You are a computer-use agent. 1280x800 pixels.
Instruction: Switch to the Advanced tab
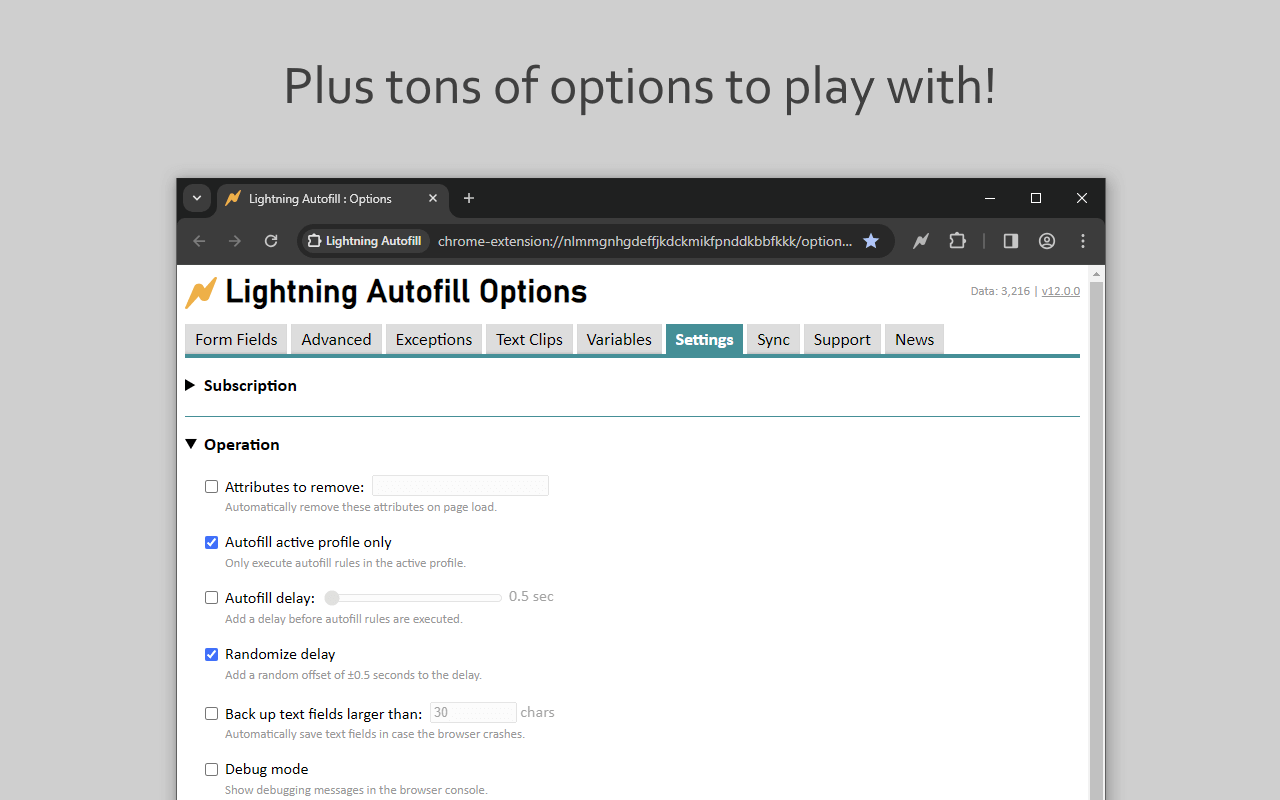tap(336, 339)
